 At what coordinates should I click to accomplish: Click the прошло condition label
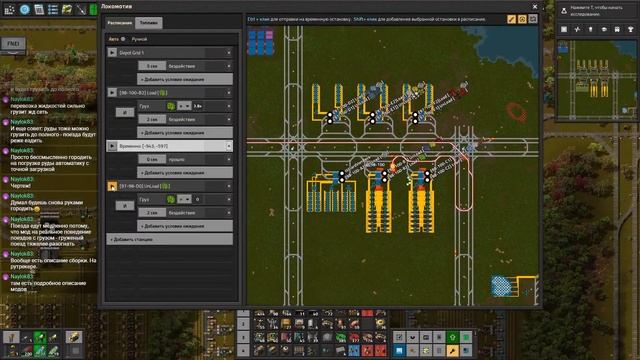pyautogui.click(x=176, y=159)
